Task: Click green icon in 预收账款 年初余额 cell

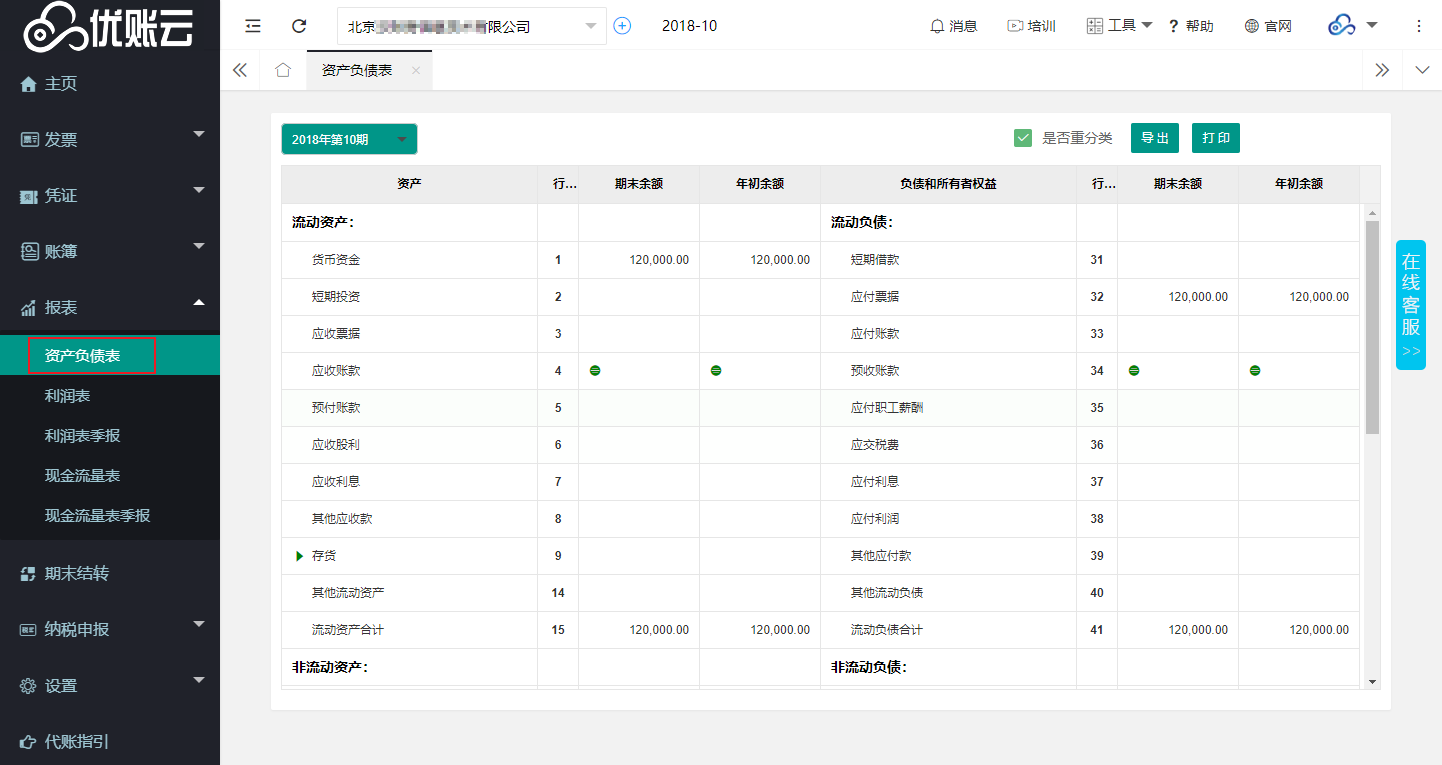Action: 1255,371
